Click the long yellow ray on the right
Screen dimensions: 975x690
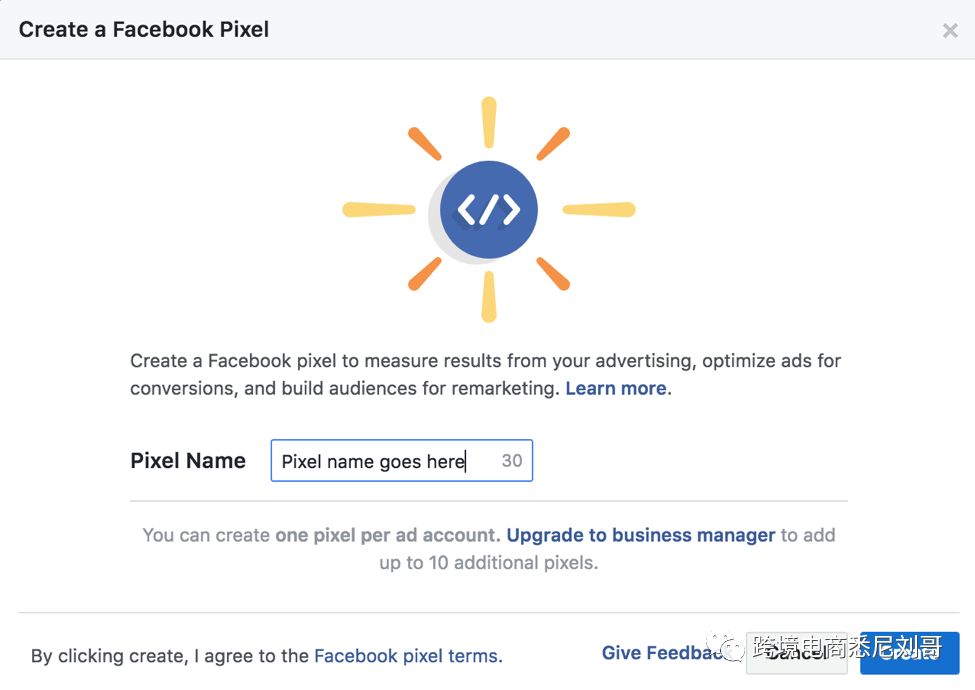point(600,212)
